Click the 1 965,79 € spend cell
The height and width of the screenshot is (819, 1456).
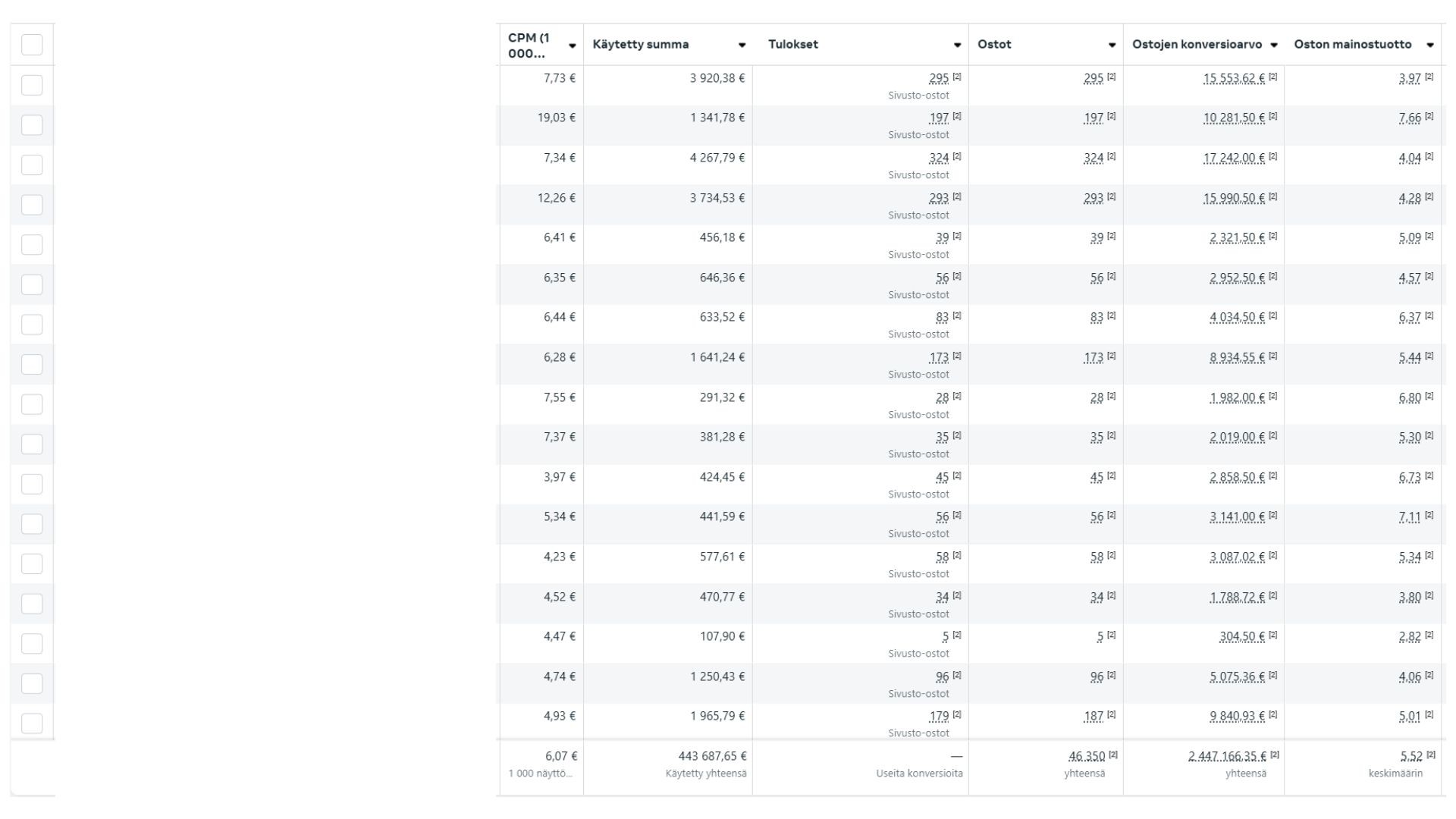pyautogui.click(x=717, y=717)
